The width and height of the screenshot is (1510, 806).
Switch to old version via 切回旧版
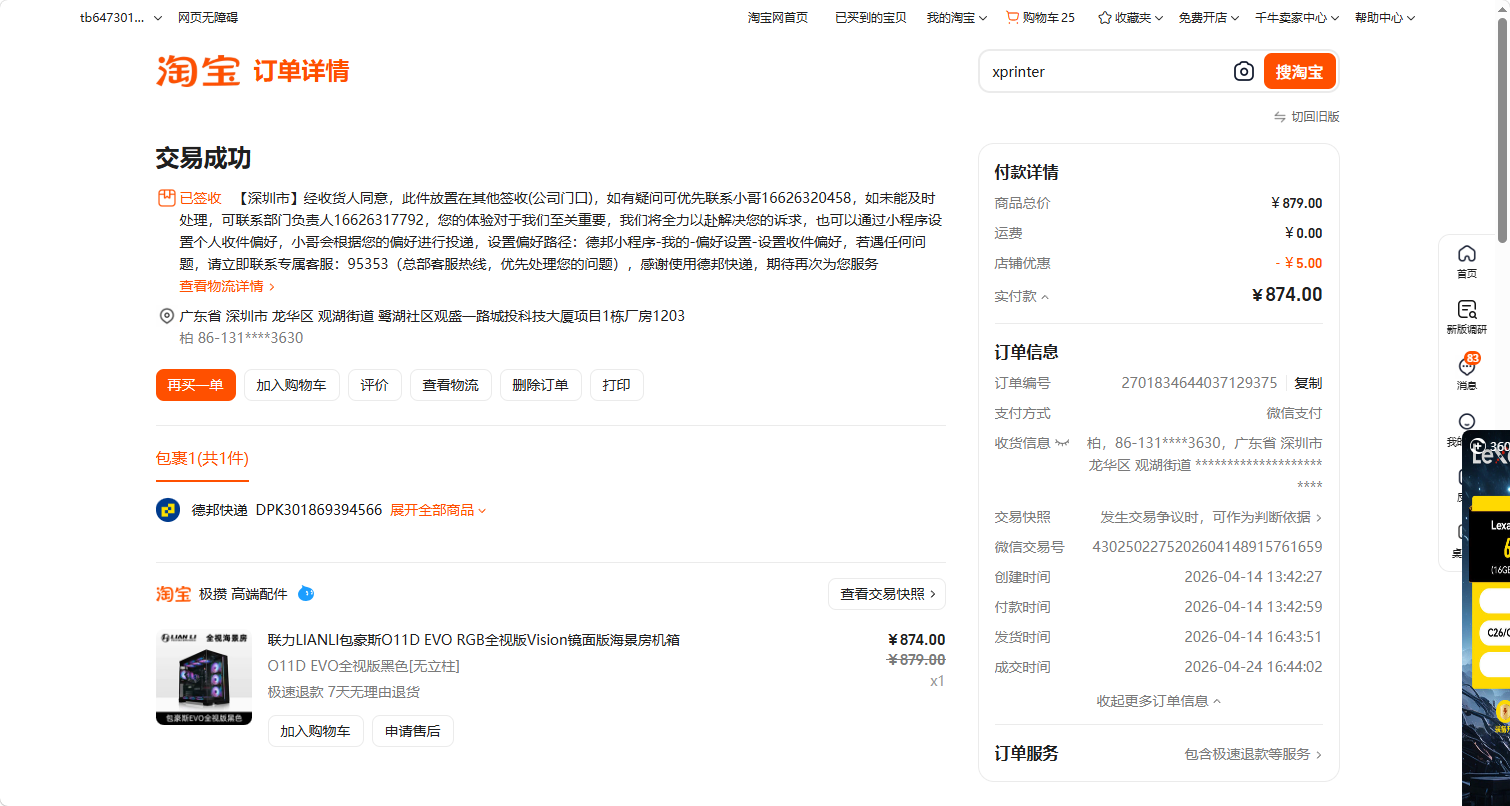1306,117
